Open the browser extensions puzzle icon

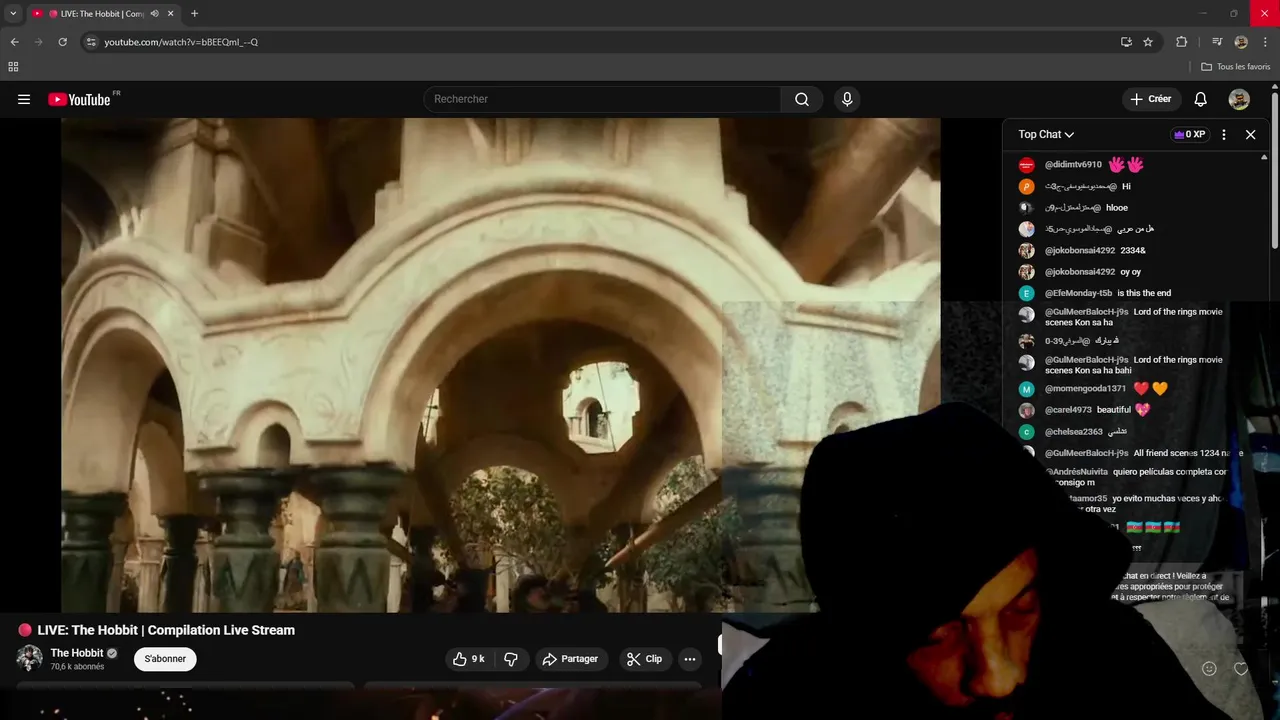point(1182,42)
